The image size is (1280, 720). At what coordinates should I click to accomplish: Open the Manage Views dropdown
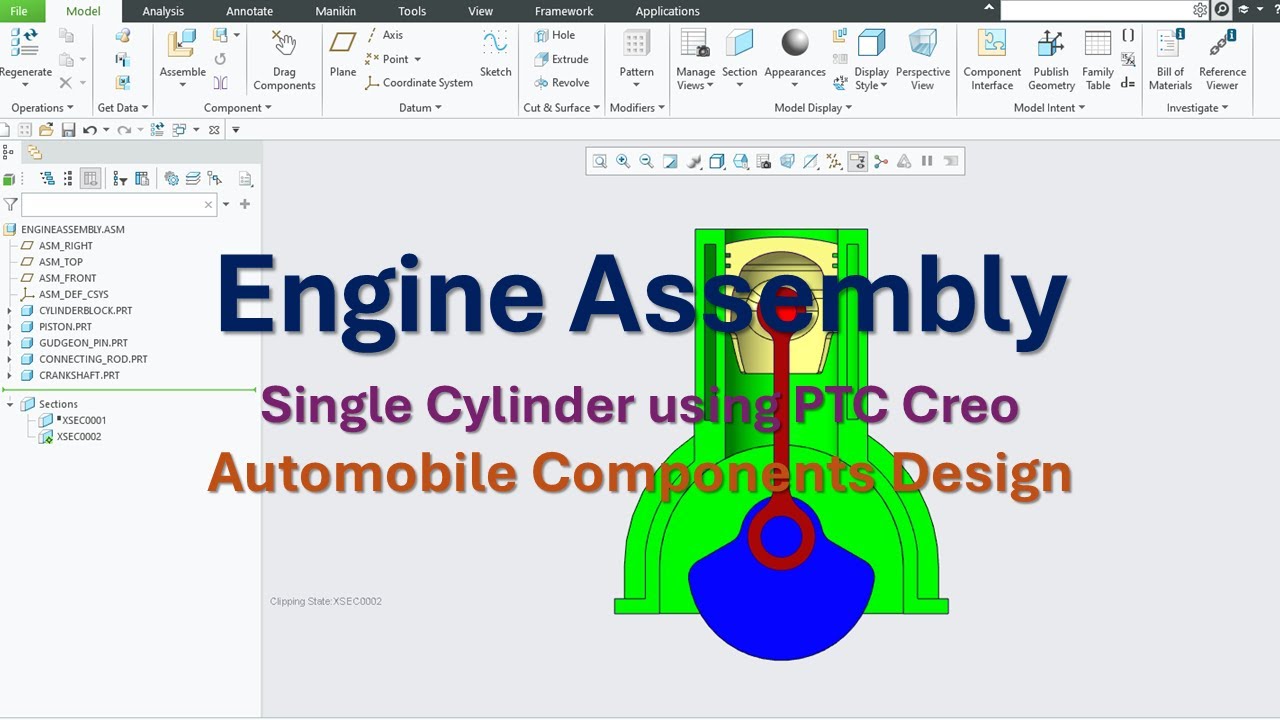coord(710,86)
